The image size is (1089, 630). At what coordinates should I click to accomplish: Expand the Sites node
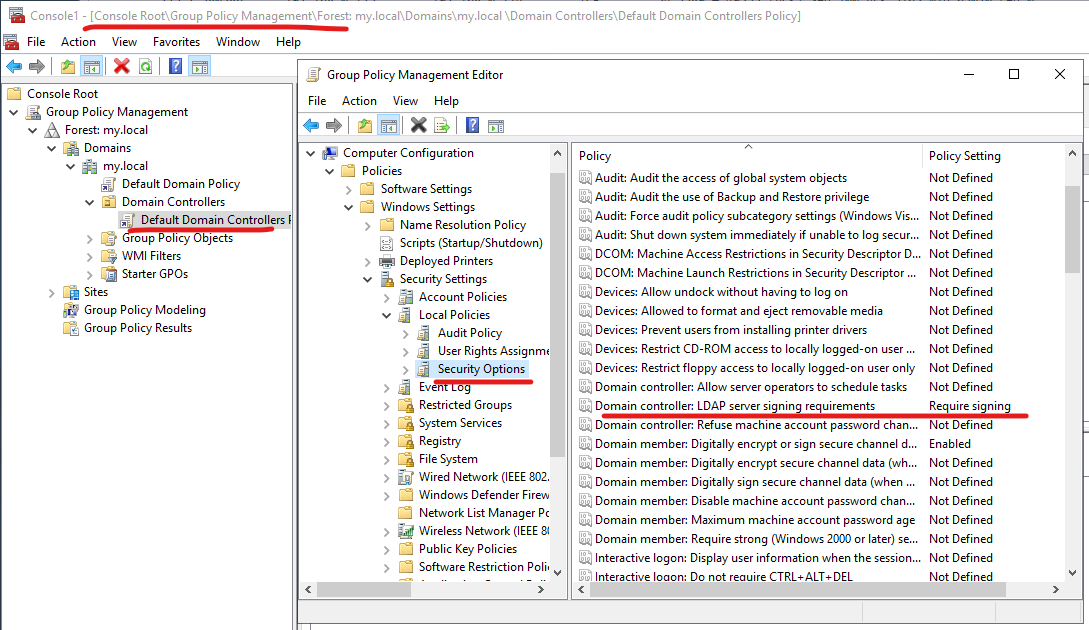click(x=52, y=292)
